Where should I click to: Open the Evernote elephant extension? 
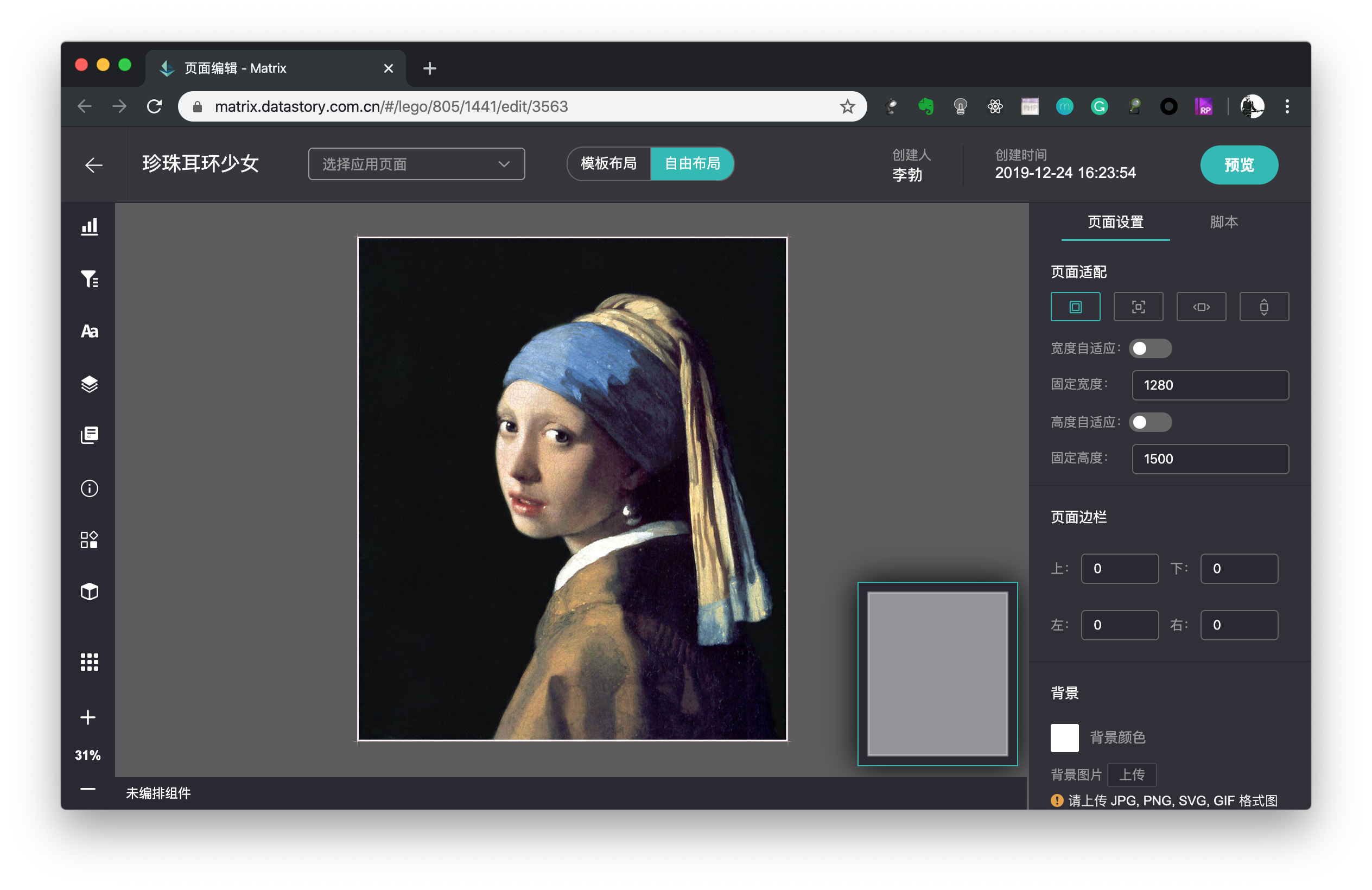pyautogui.click(x=925, y=107)
